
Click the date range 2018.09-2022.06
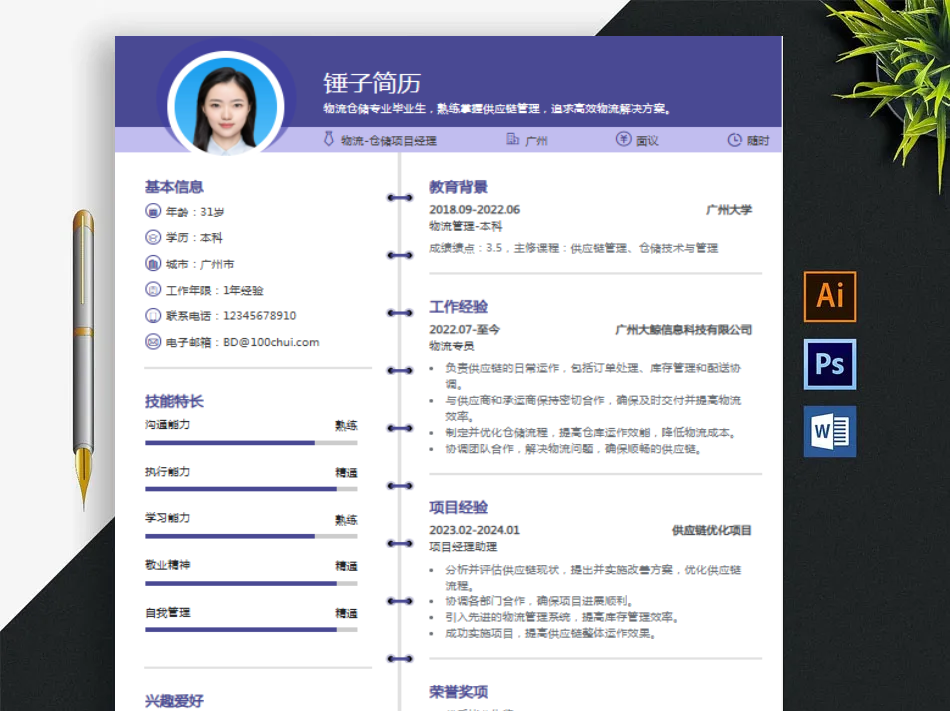pyautogui.click(x=474, y=210)
